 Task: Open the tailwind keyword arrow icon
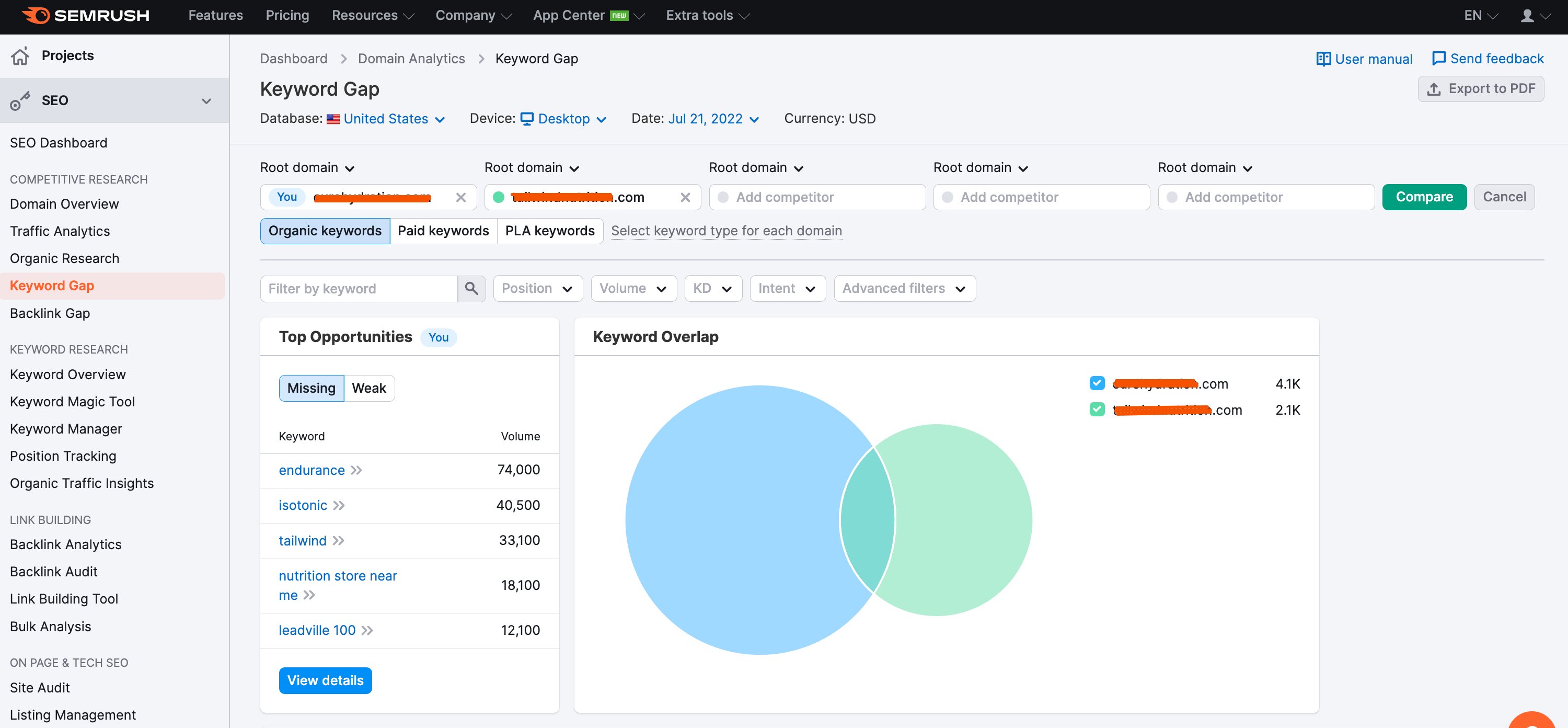point(339,540)
